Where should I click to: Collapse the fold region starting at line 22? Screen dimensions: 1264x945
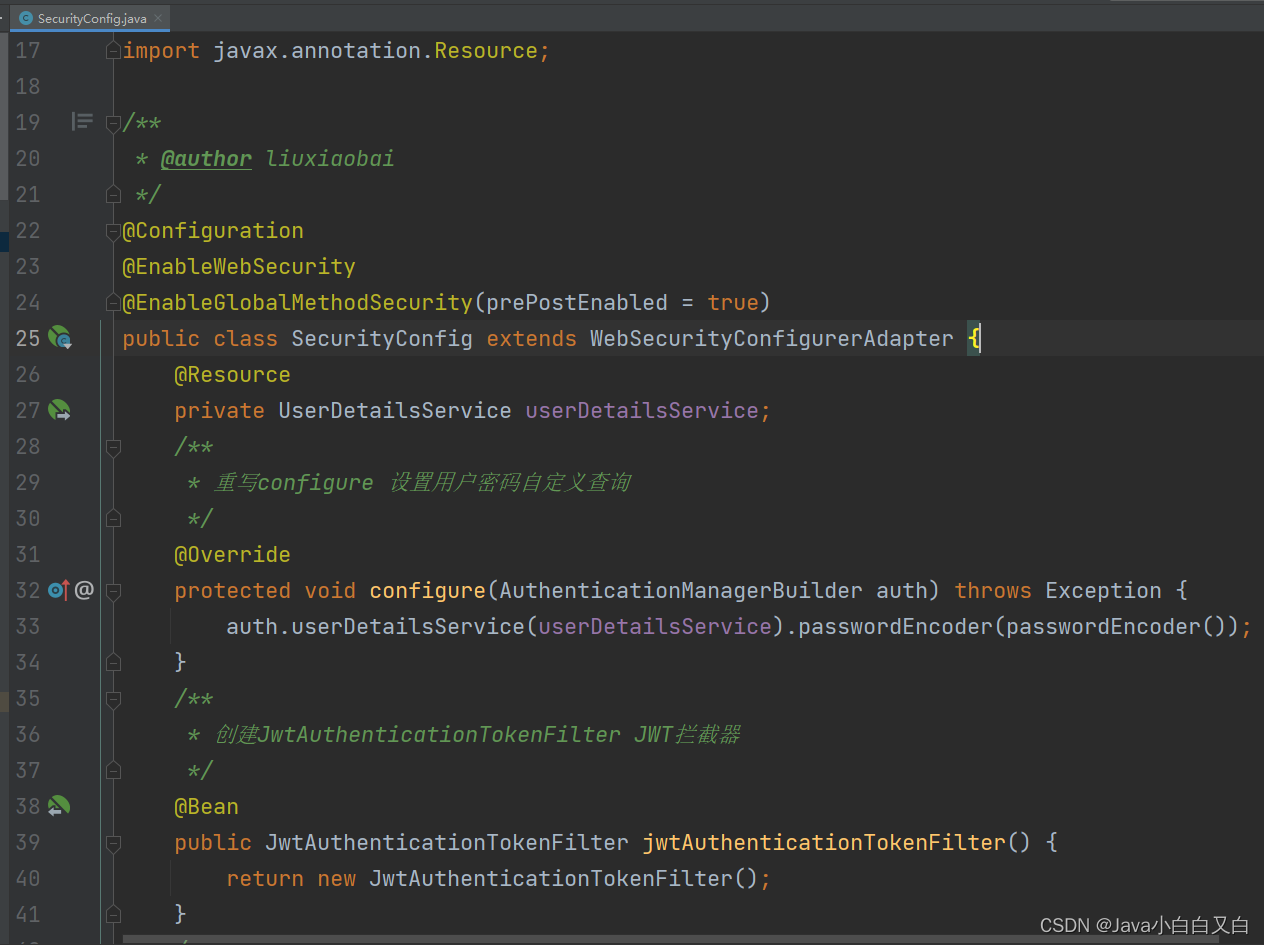click(x=113, y=230)
